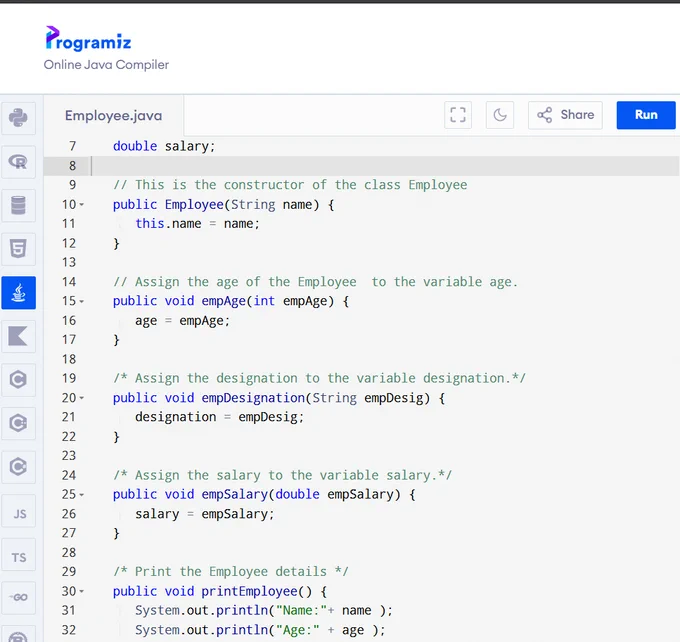Open the Programiz logo link
The height and width of the screenshot is (642, 680).
coord(88,39)
